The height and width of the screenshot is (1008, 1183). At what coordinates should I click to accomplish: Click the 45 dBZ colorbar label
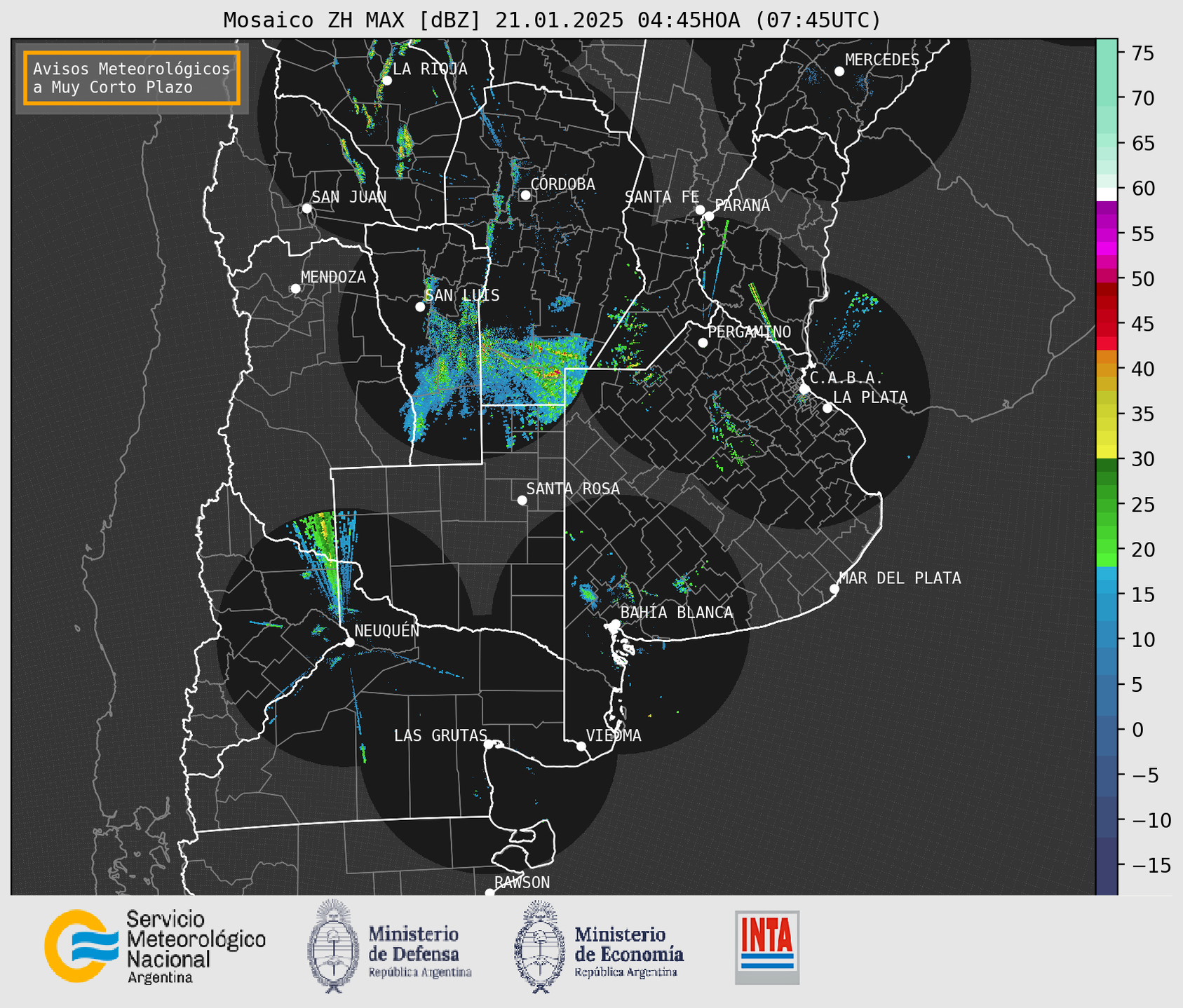click(1142, 324)
